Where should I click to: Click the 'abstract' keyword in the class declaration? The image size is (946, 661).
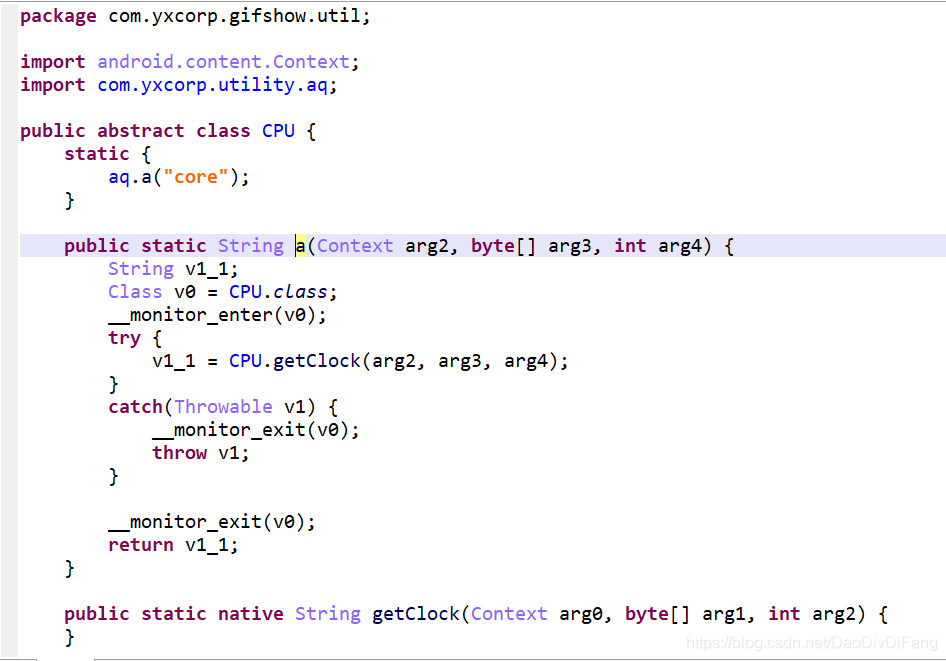[140, 131]
